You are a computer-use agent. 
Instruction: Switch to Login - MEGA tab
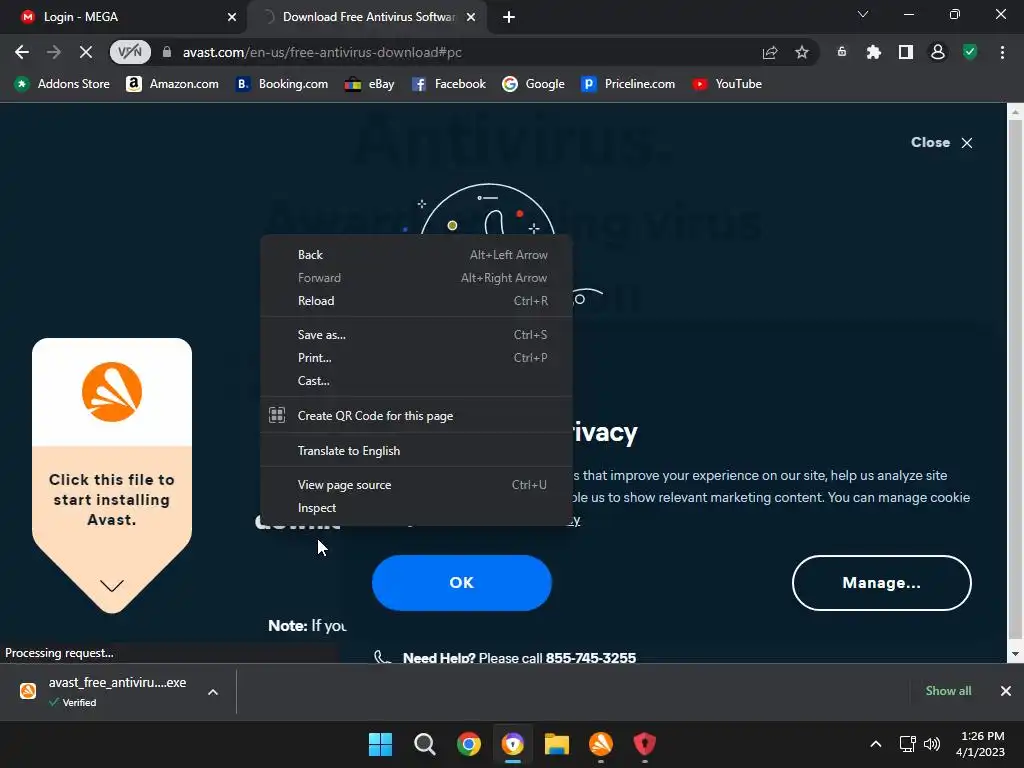point(124,17)
